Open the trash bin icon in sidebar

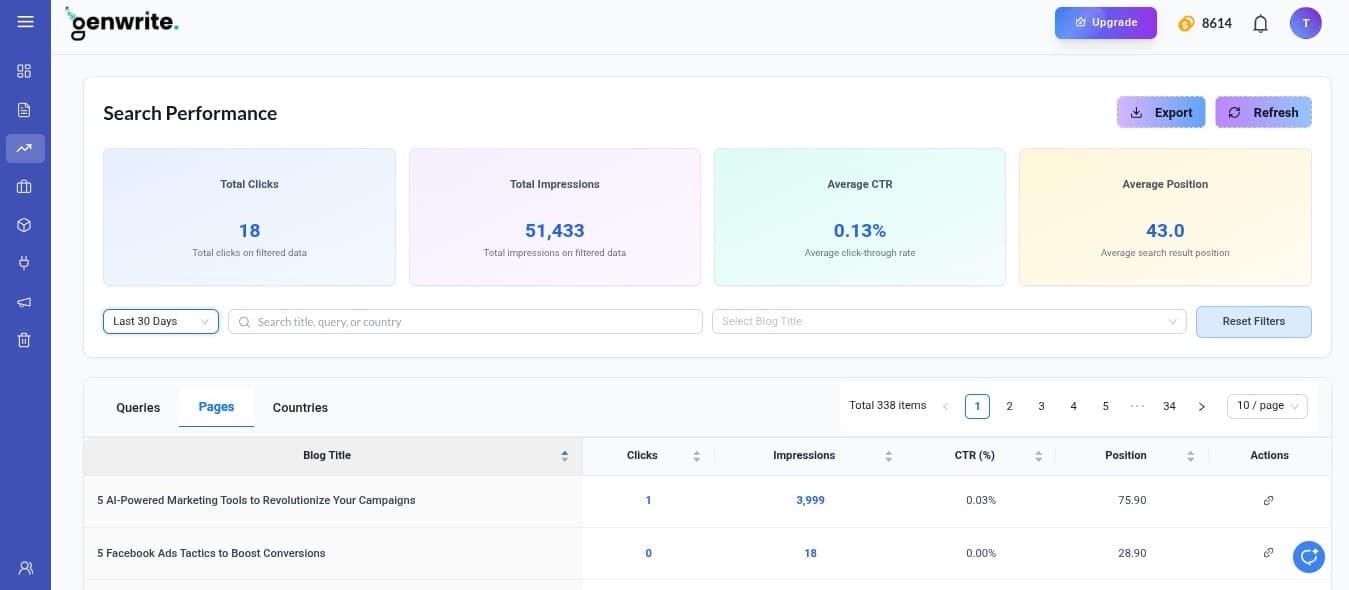tap(25, 340)
